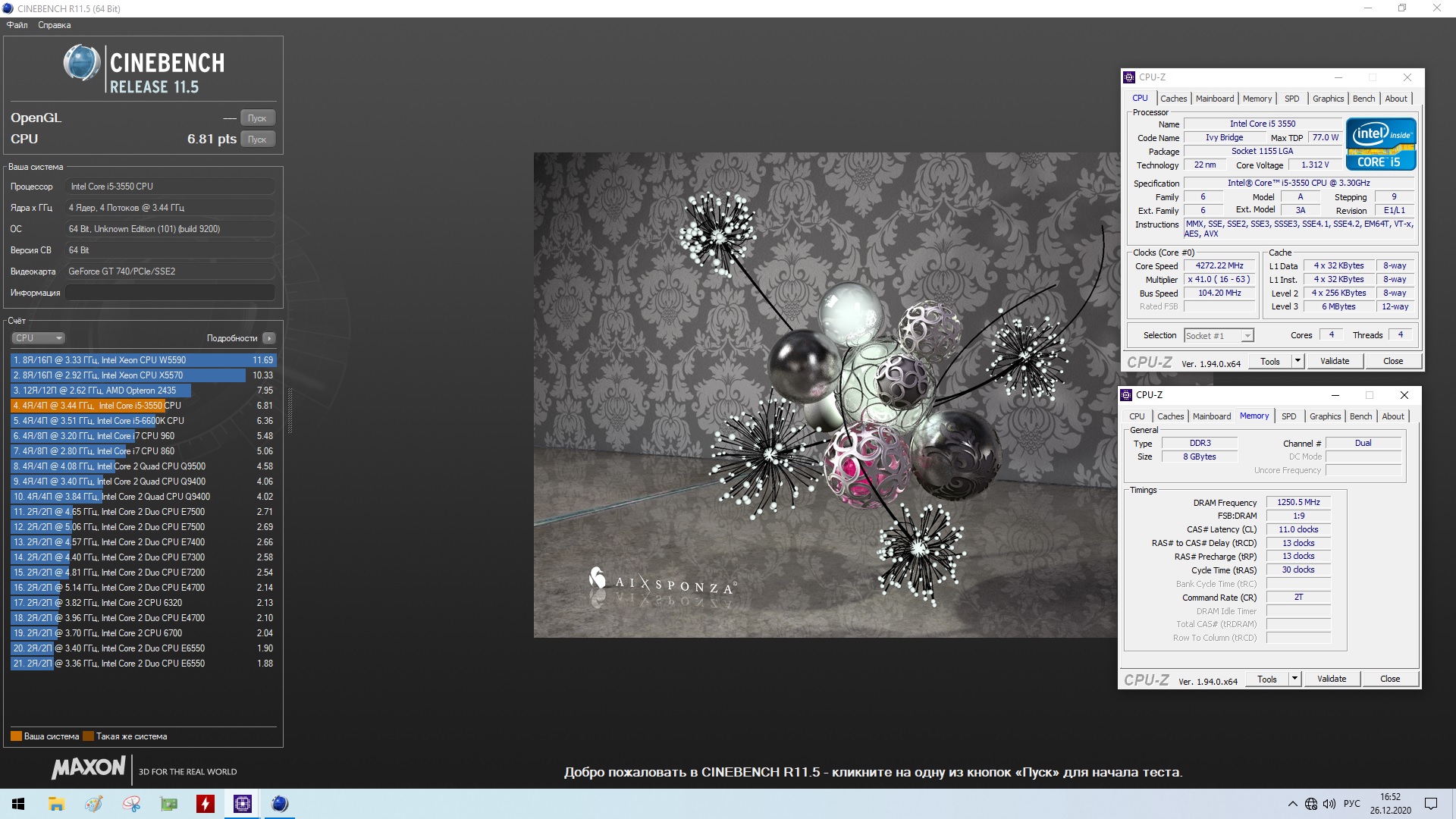Open About tab in top CPU-Z window
The width and height of the screenshot is (1456, 819).
pyautogui.click(x=1396, y=99)
